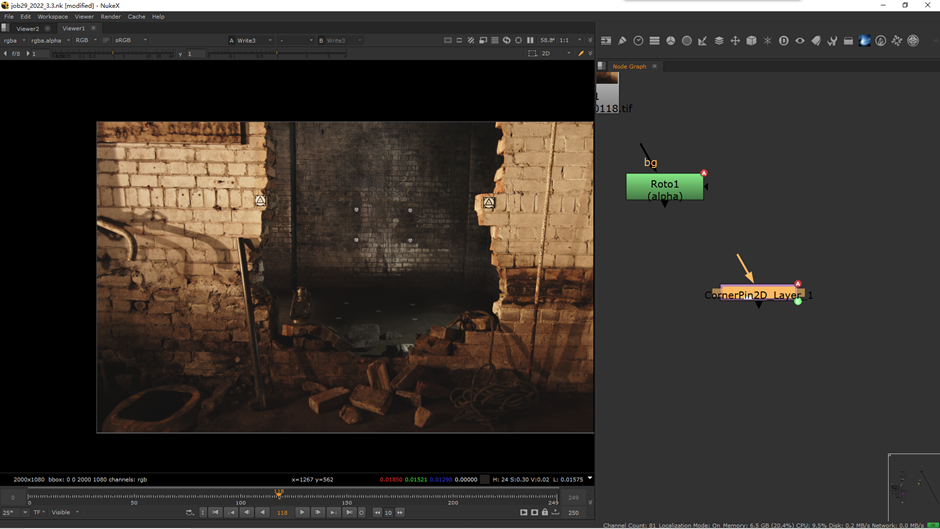Viewport: 940px width, 529px height.
Task: Click the Time nodes clock icon
Action: point(638,41)
